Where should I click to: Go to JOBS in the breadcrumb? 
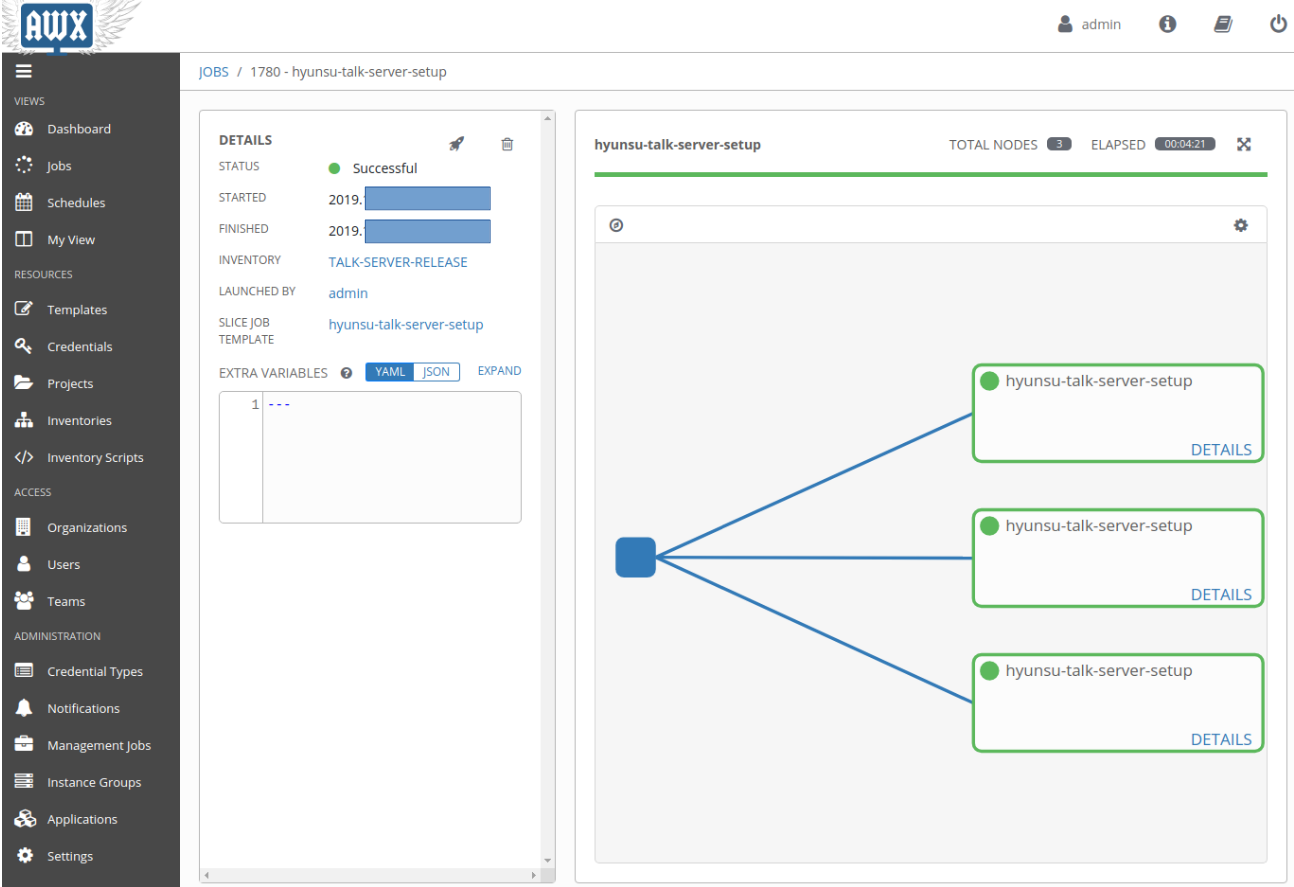pyautogui.click(x=214, y=72)
